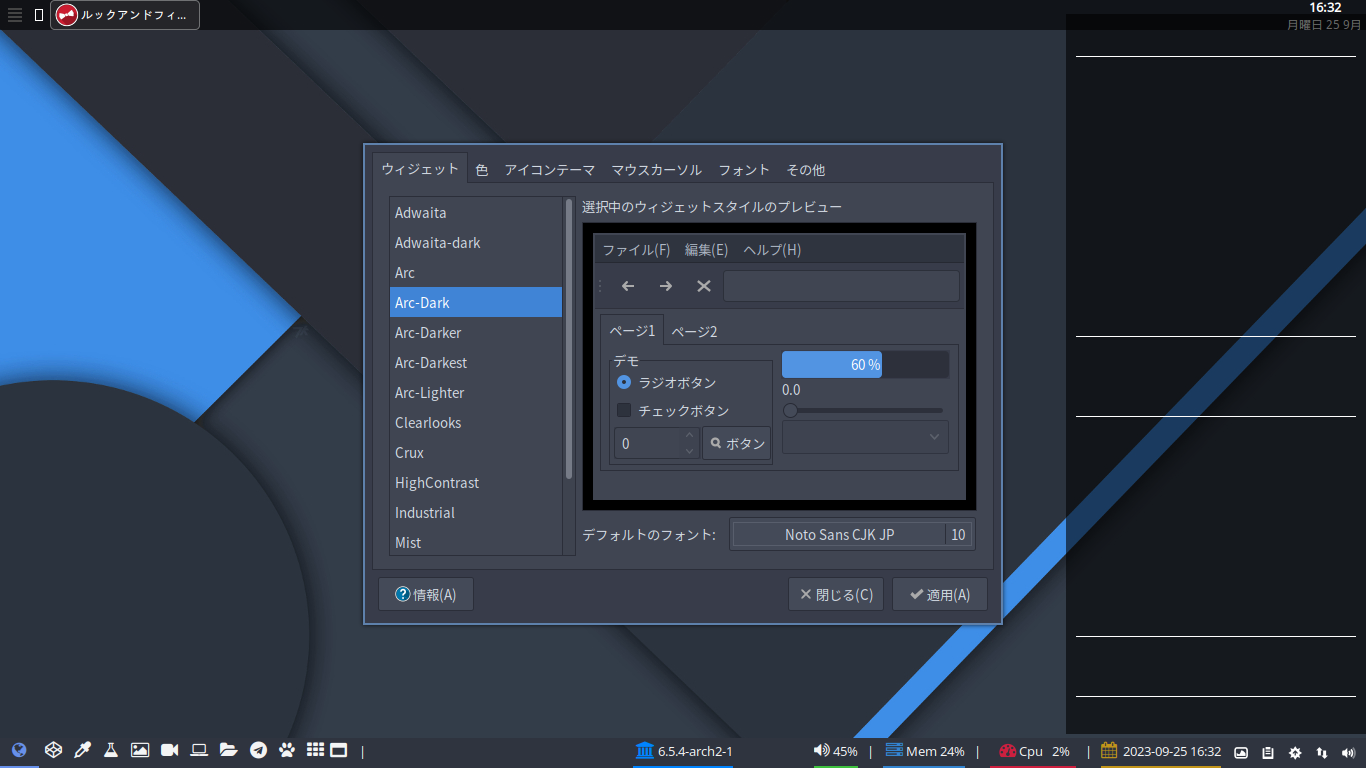This screenshot has height=768, width=1366.
Task: Open the hamburger menu in top panel
Action: pyautogui.click(x=15, y=15)
